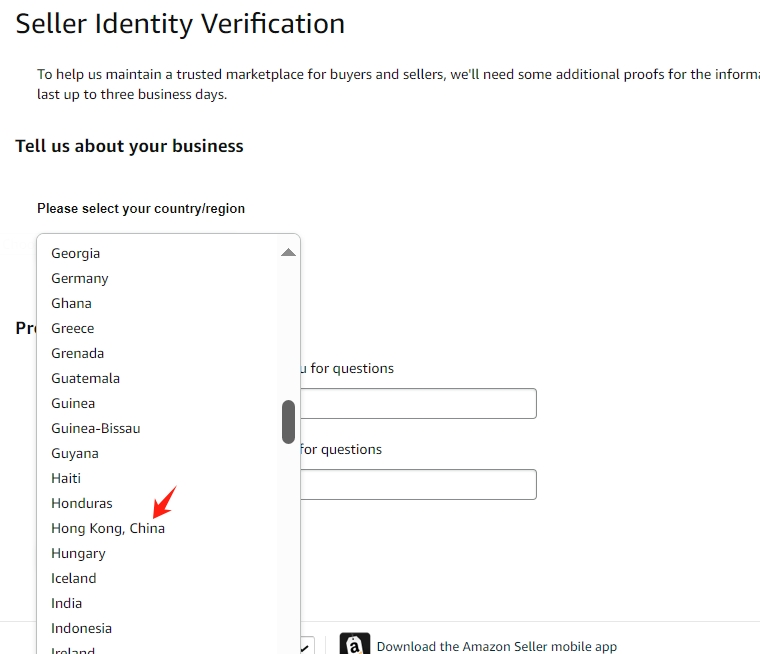
Task: Select Greece option
Action: [x=73, y=328]
